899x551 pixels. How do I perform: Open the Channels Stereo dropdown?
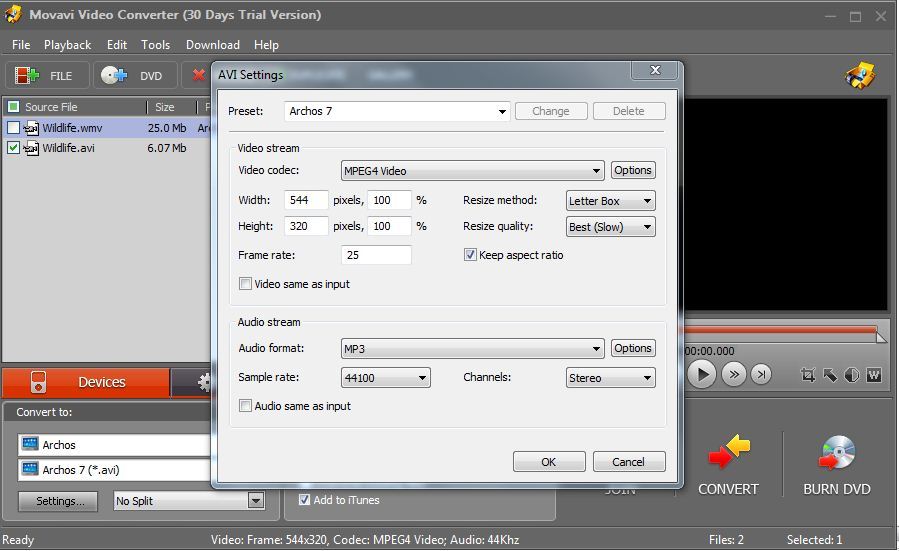coord(611,377)
